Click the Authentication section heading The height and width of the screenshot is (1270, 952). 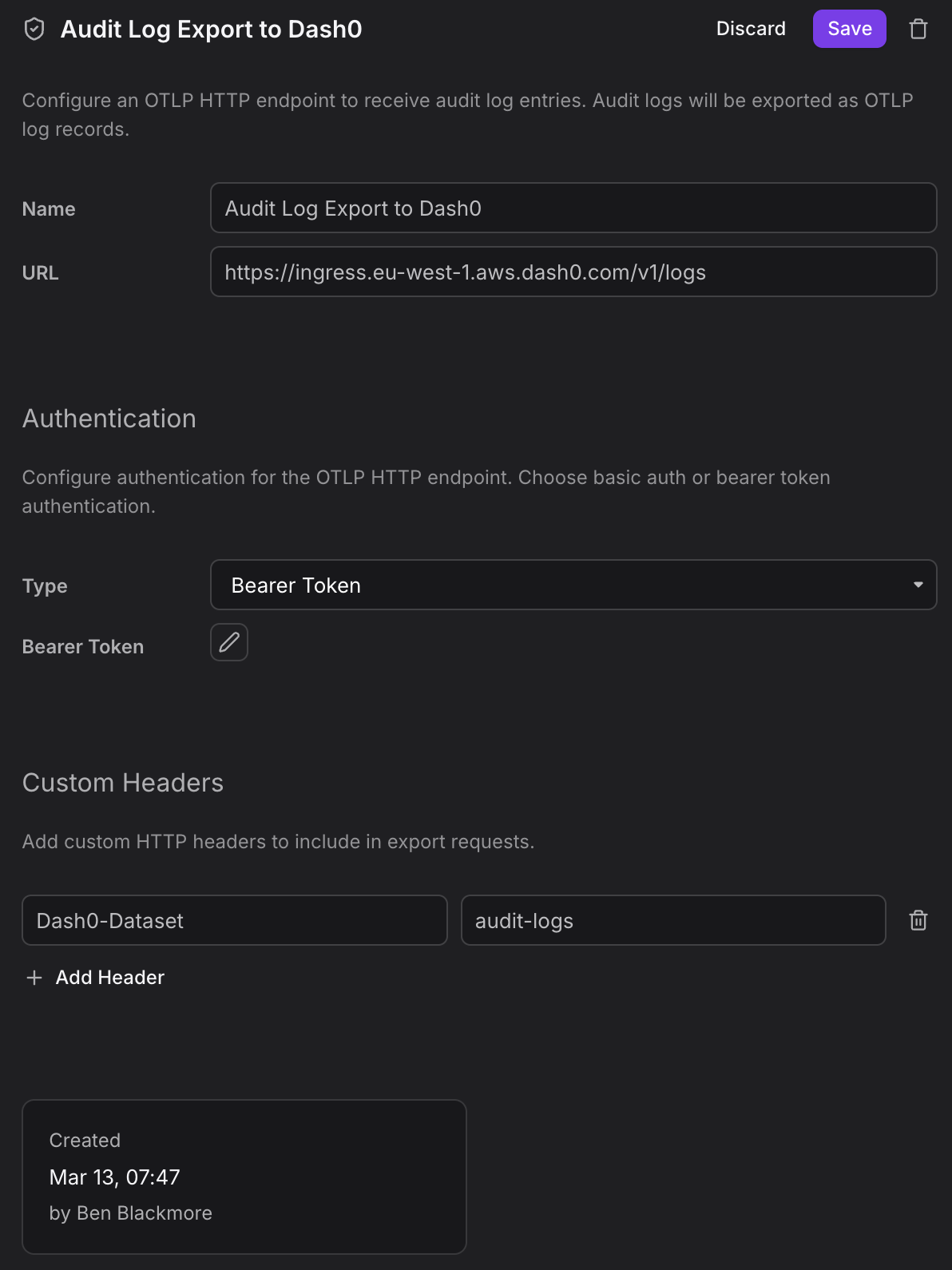click(109, 419)
